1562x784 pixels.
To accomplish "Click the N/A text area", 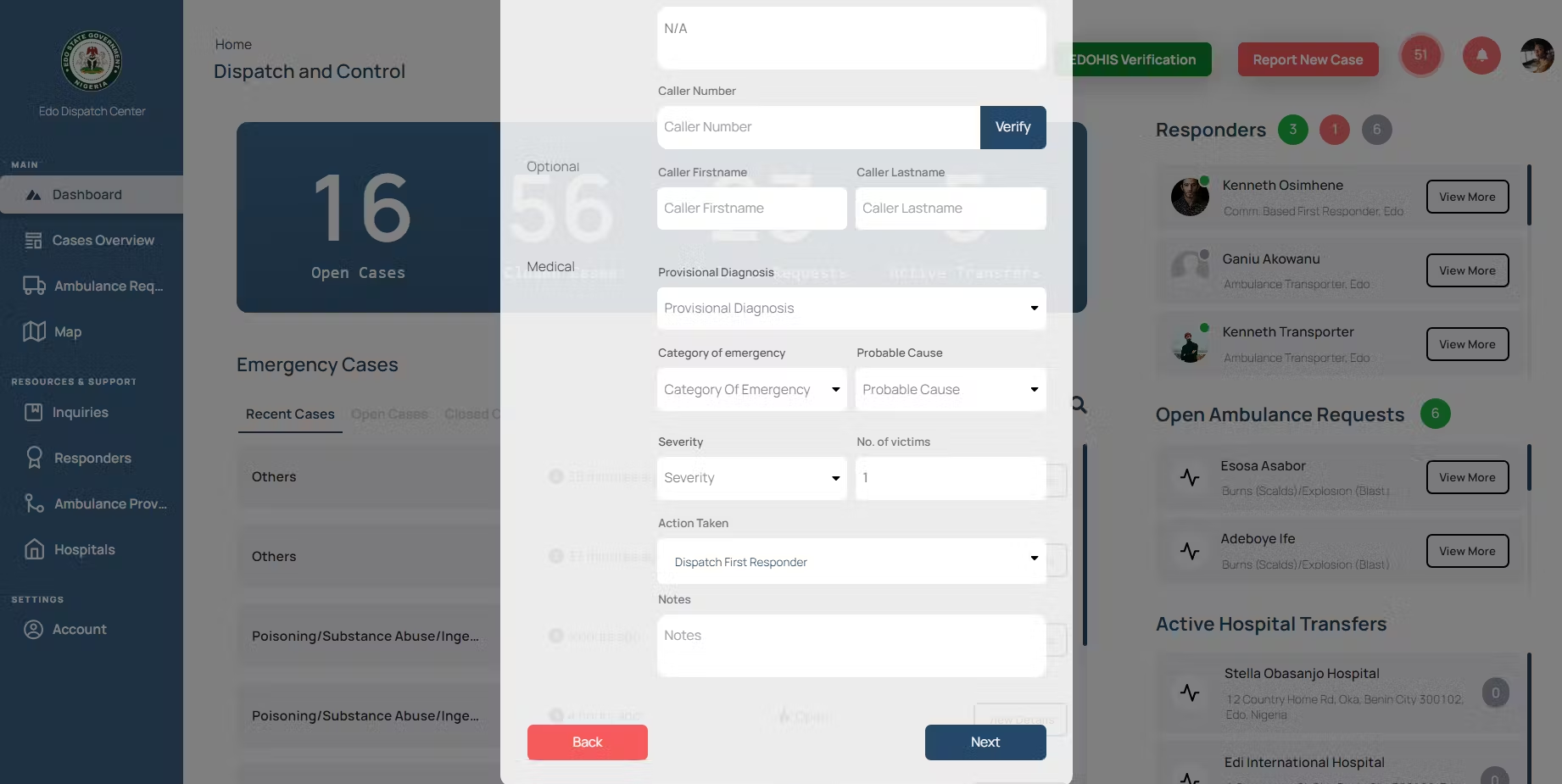I will tap(851, 38).
